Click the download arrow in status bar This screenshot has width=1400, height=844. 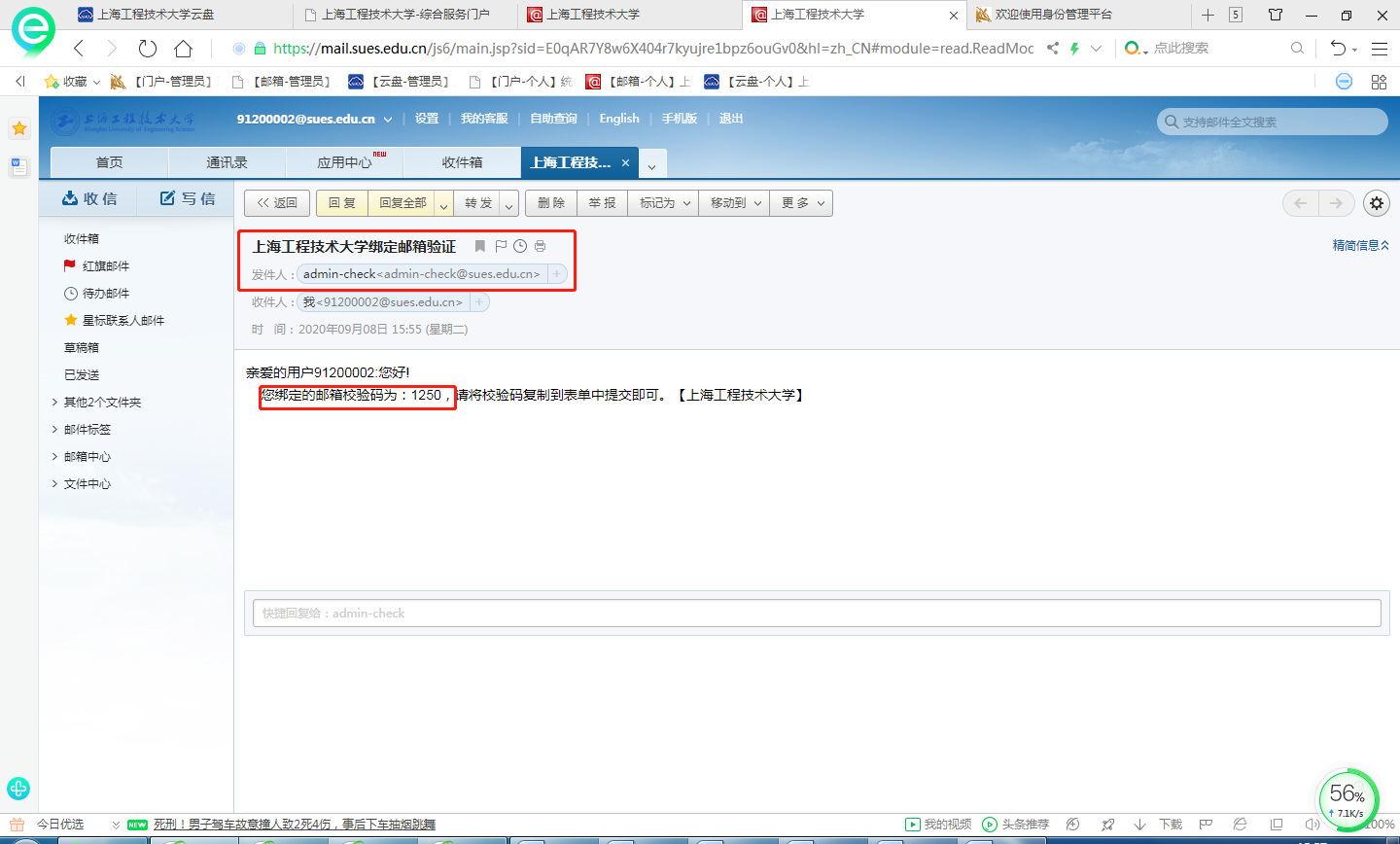[x=1139, y=825]
